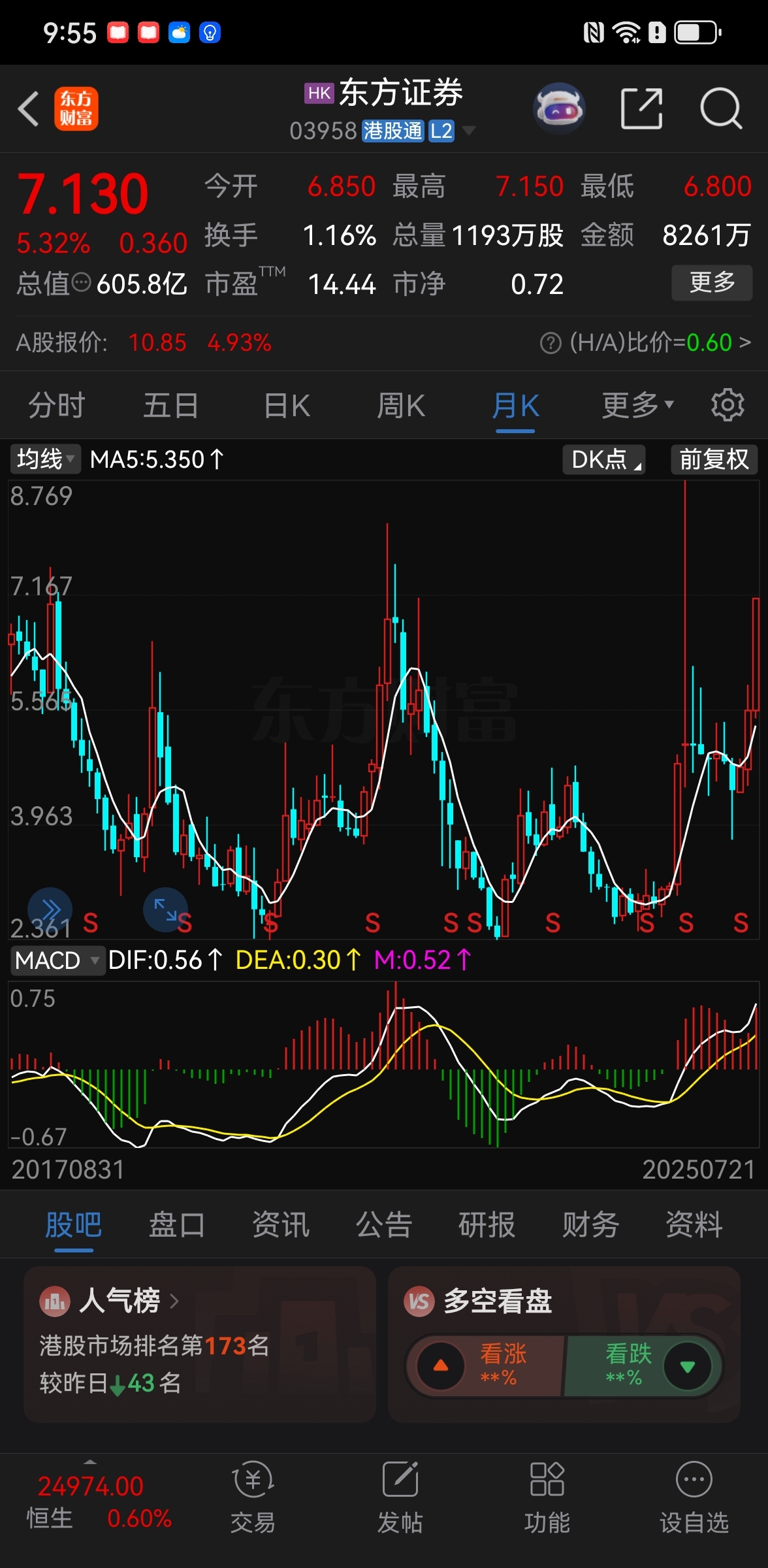768x1568 pixels.
Task: Switch to 分时 chart tab
Action: [57, 405]
